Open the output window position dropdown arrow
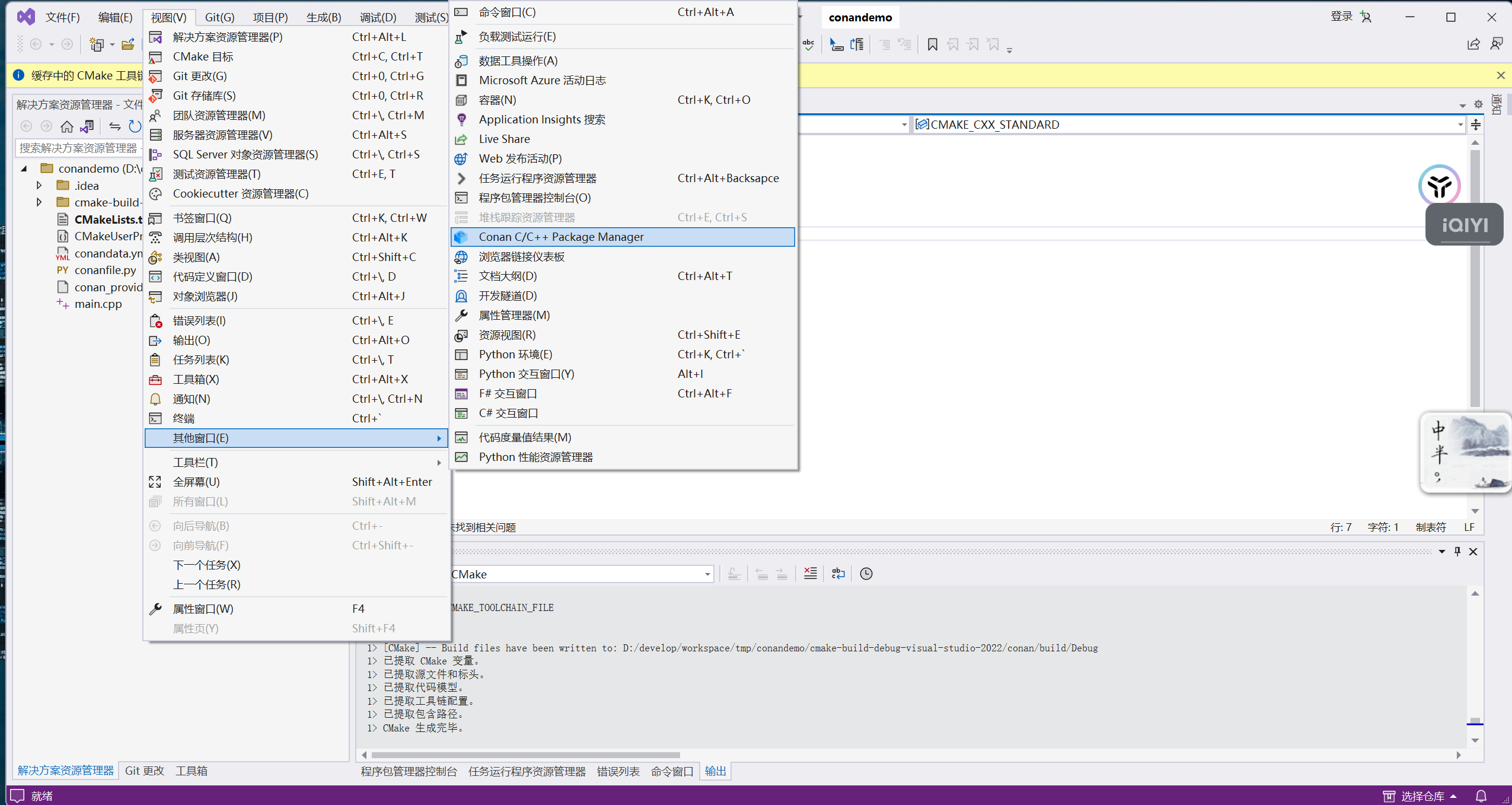The image size is (1512, 805). [1442, 552]
